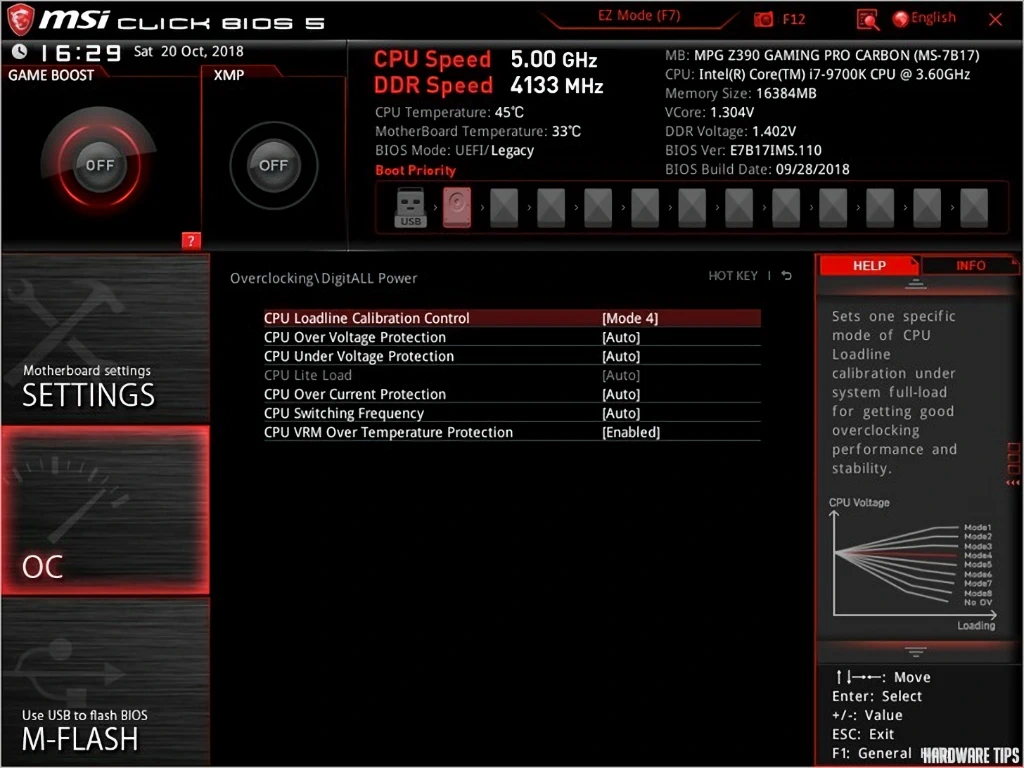Click the MSI dragon logo
This screenshot has width=1024, height=768.
pyautogui.click(x=20, y=19)
